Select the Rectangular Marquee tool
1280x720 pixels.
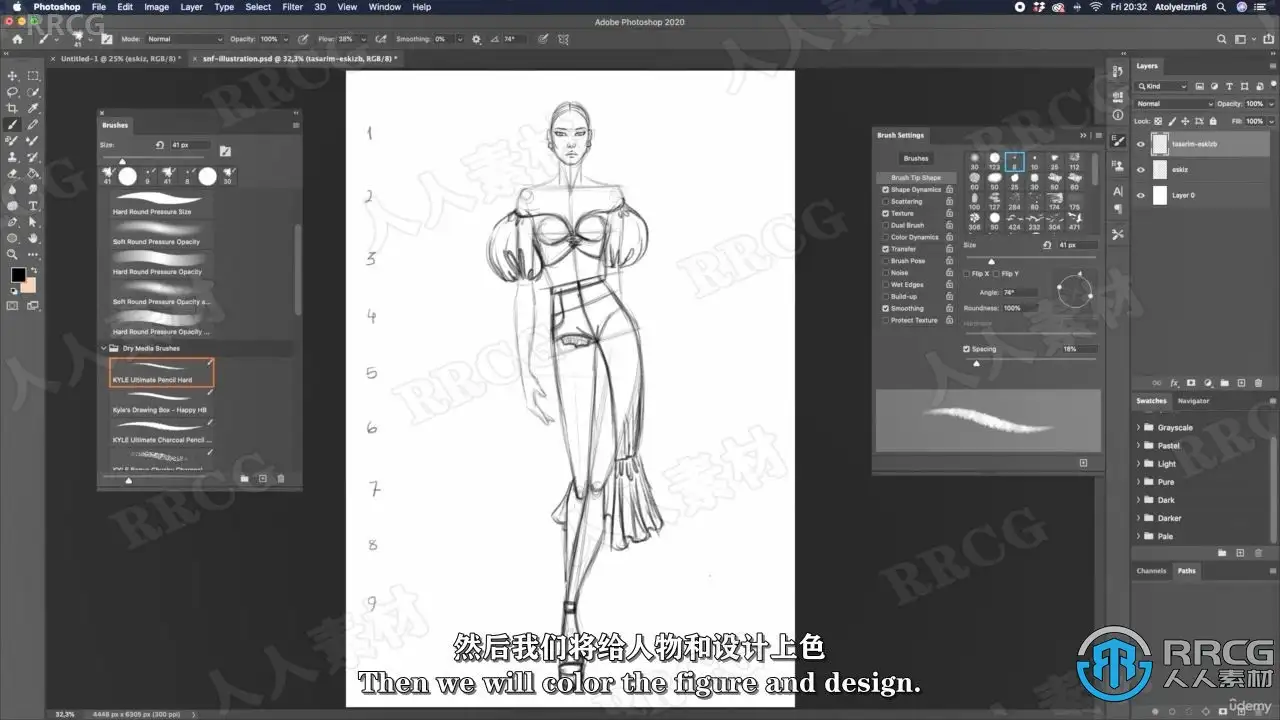coord(33,76)
